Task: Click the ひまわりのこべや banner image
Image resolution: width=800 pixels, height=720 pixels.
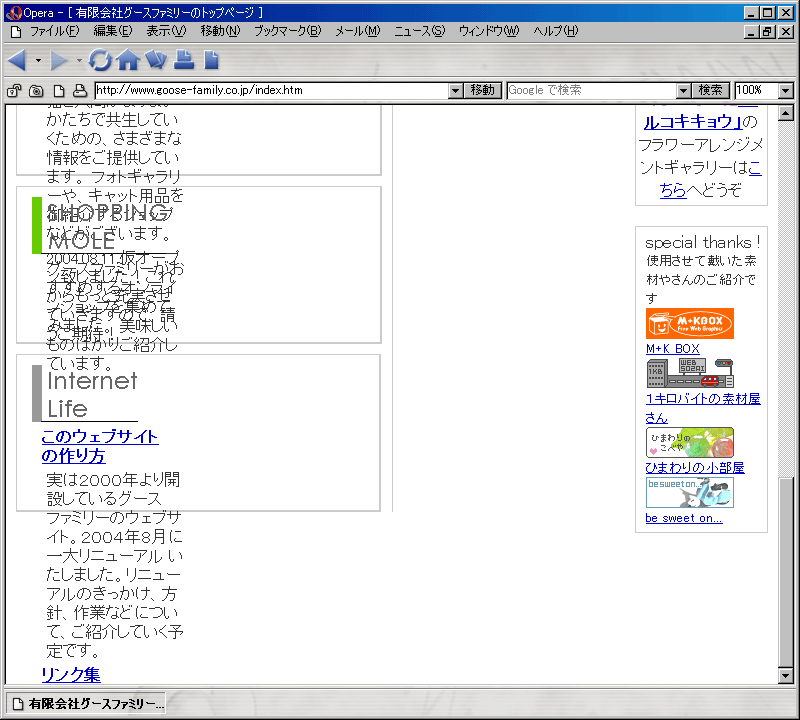Action: pos(690,442)
